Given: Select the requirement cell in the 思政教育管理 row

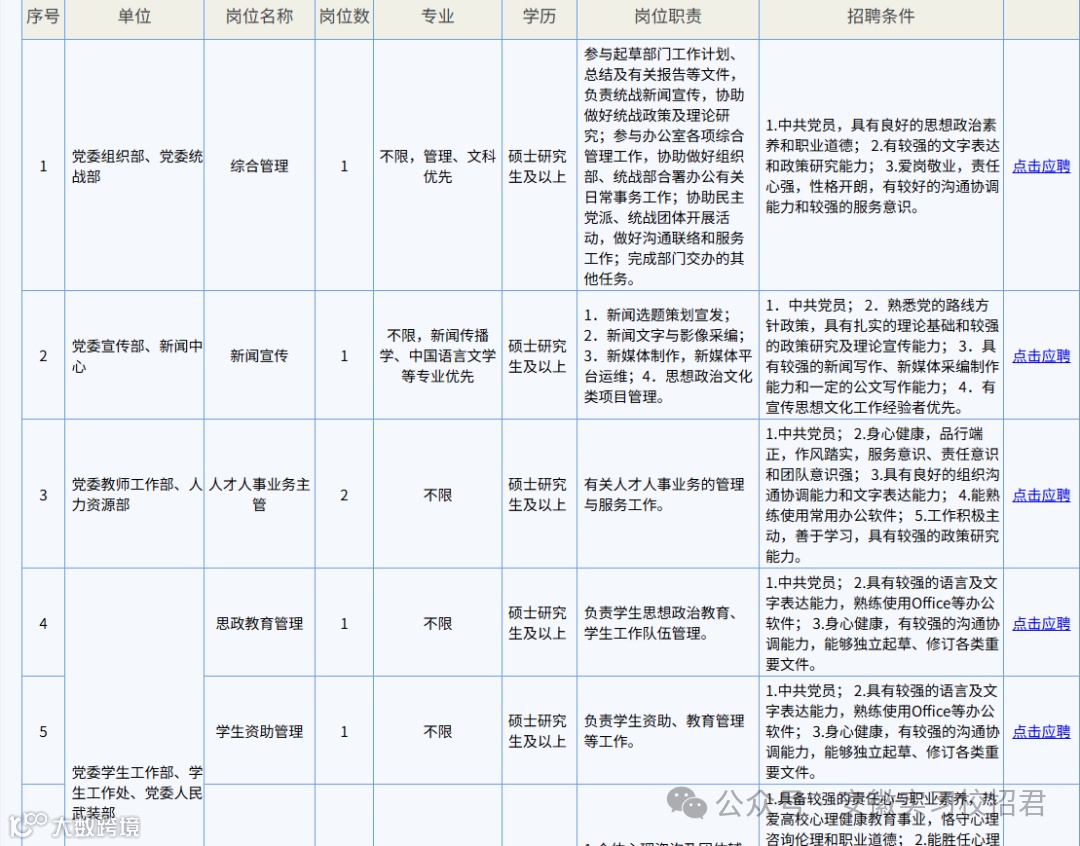Looking at the screenshot, I should [x=881, y=623].
